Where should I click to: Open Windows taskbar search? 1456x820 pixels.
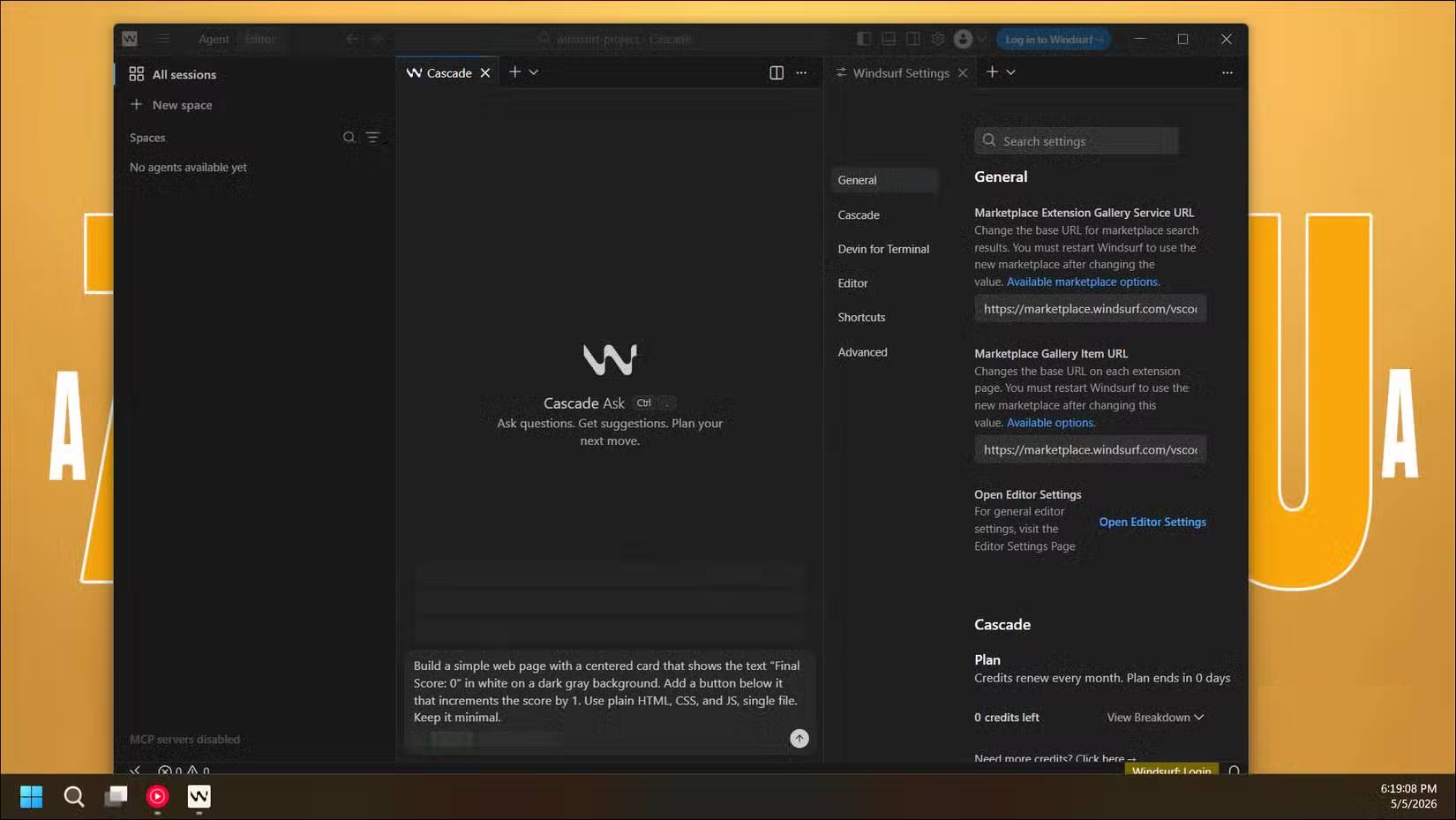point(74,797)
